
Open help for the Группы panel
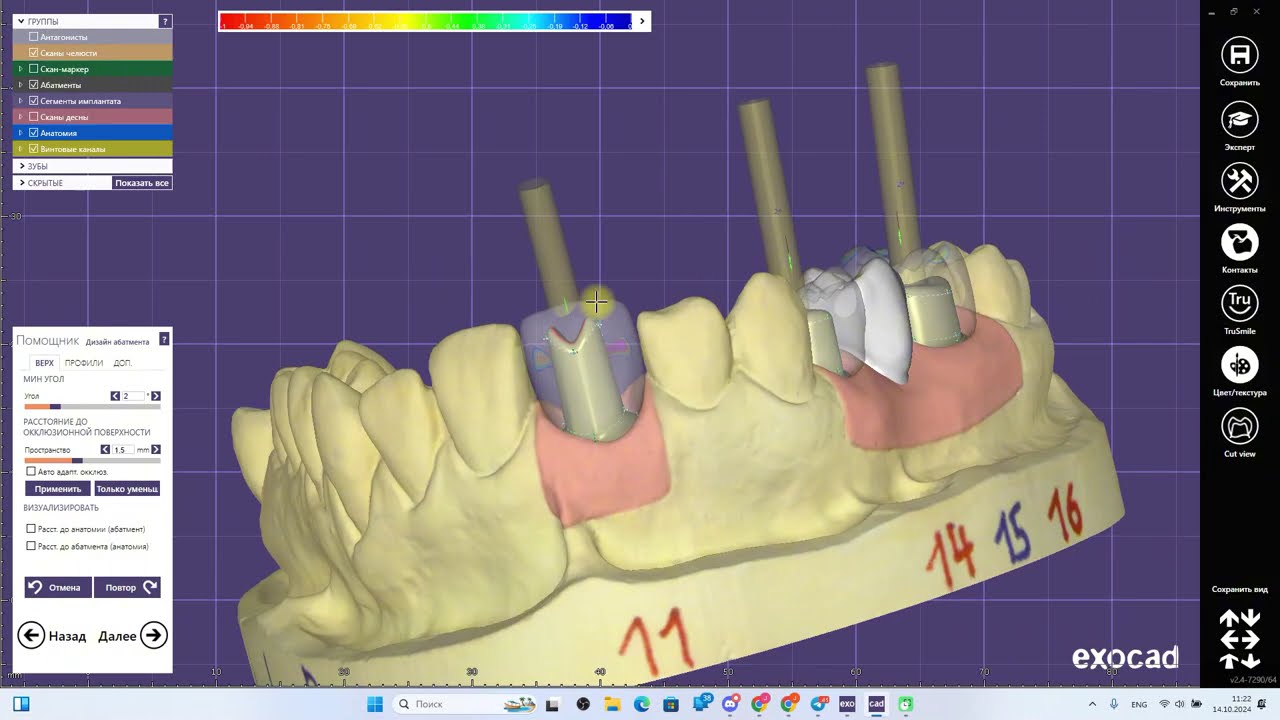click(x=165, y=21)
